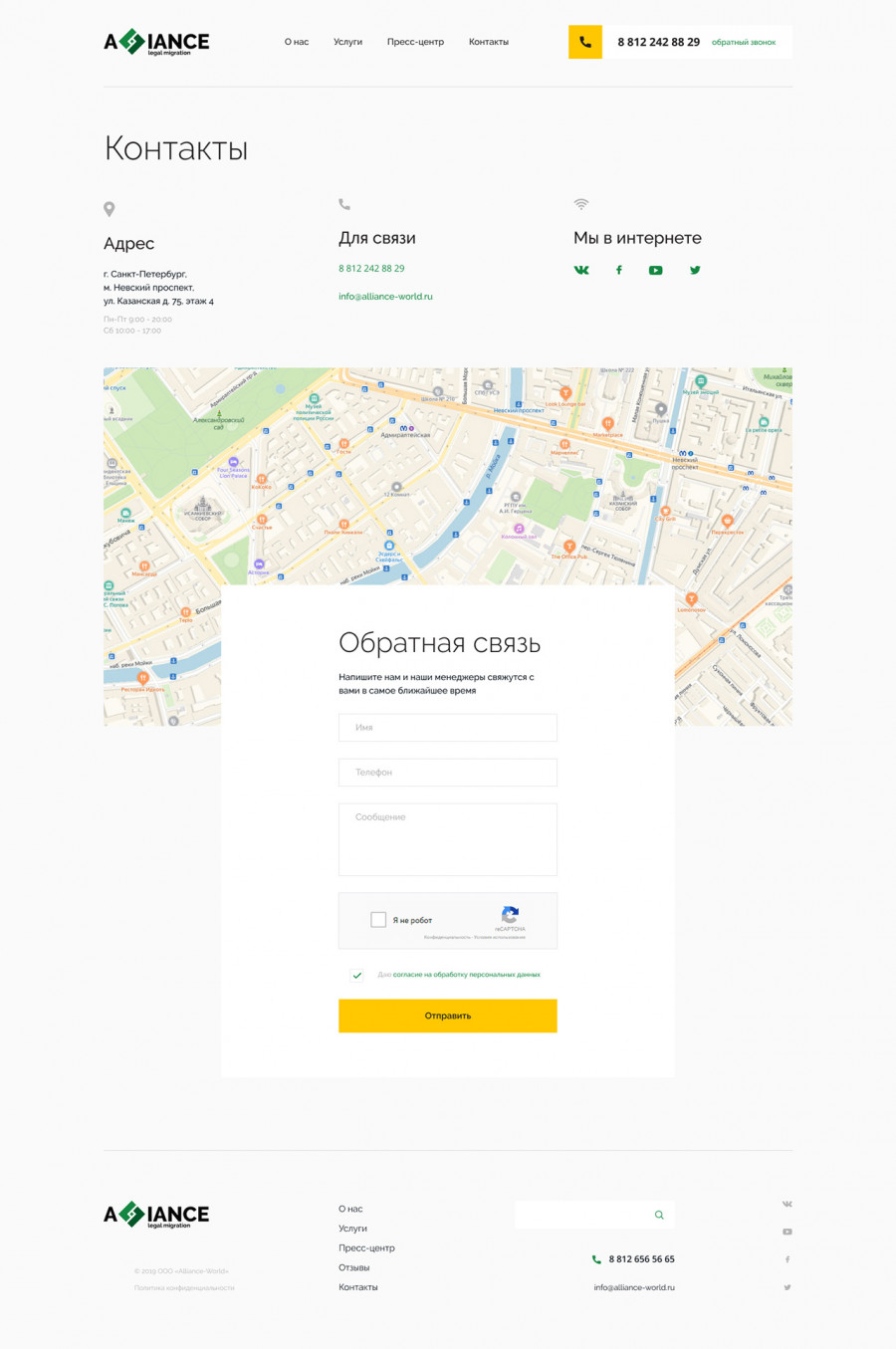The image size is (896, 1349).
Task: Click the yellow phone icon in header
Action: (x=585, y=42)
